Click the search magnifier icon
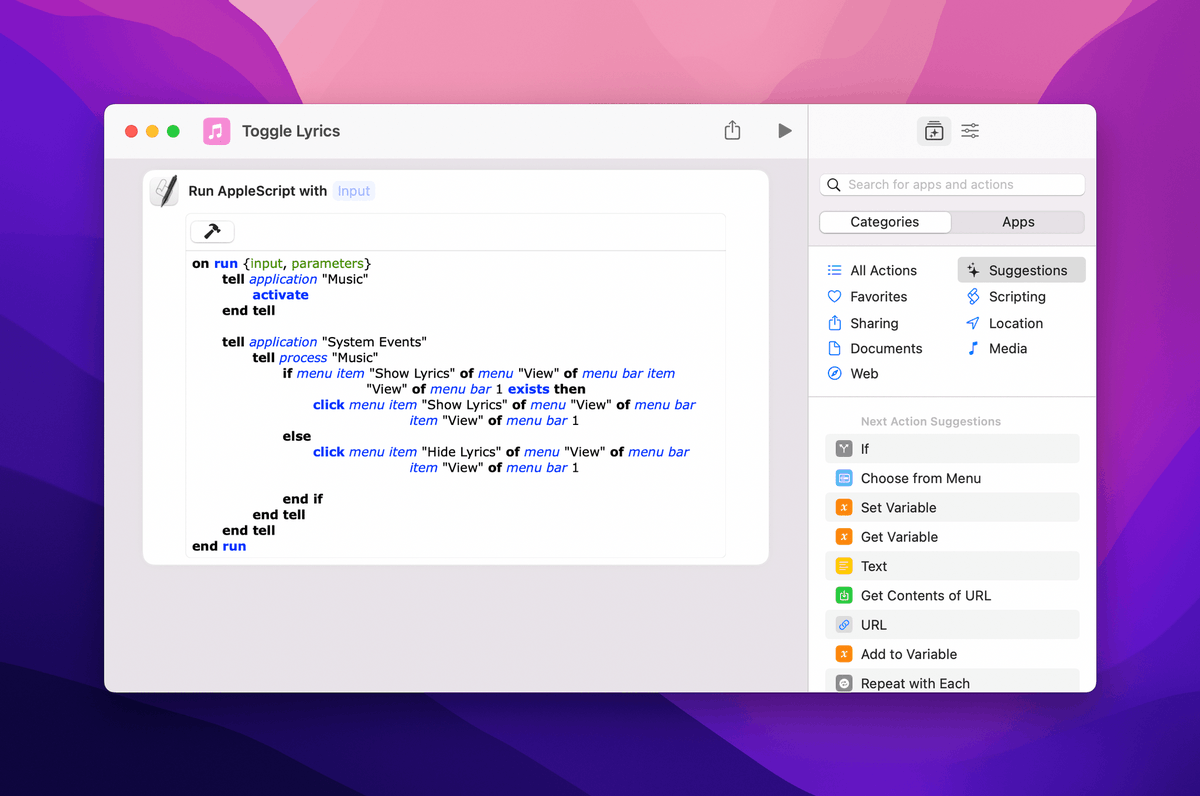The width and height of the screenshot is (1200, 796). click(x=834, y=185)
